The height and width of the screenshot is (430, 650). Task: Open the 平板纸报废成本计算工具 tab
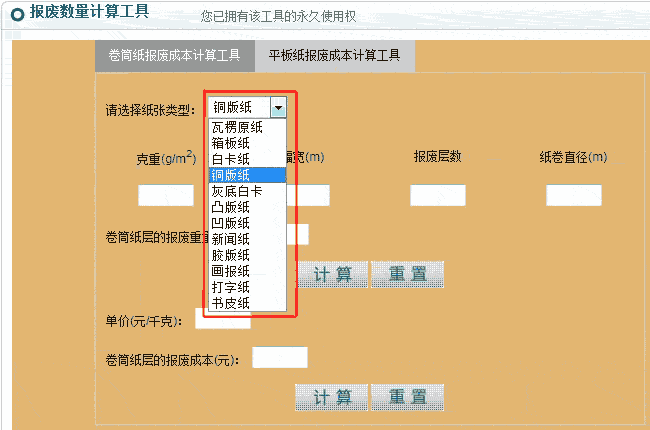[x=334, y=56]
